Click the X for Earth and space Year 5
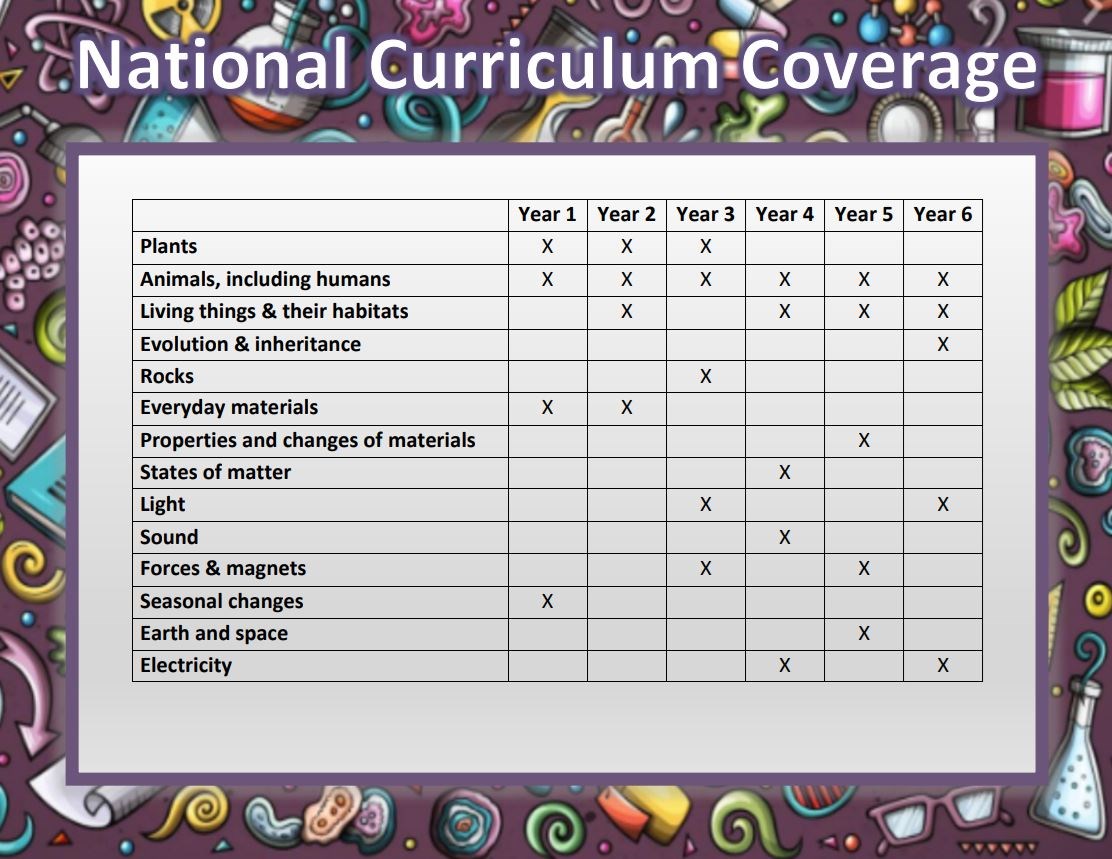The image size is (1112, 859). click(864, 633)
